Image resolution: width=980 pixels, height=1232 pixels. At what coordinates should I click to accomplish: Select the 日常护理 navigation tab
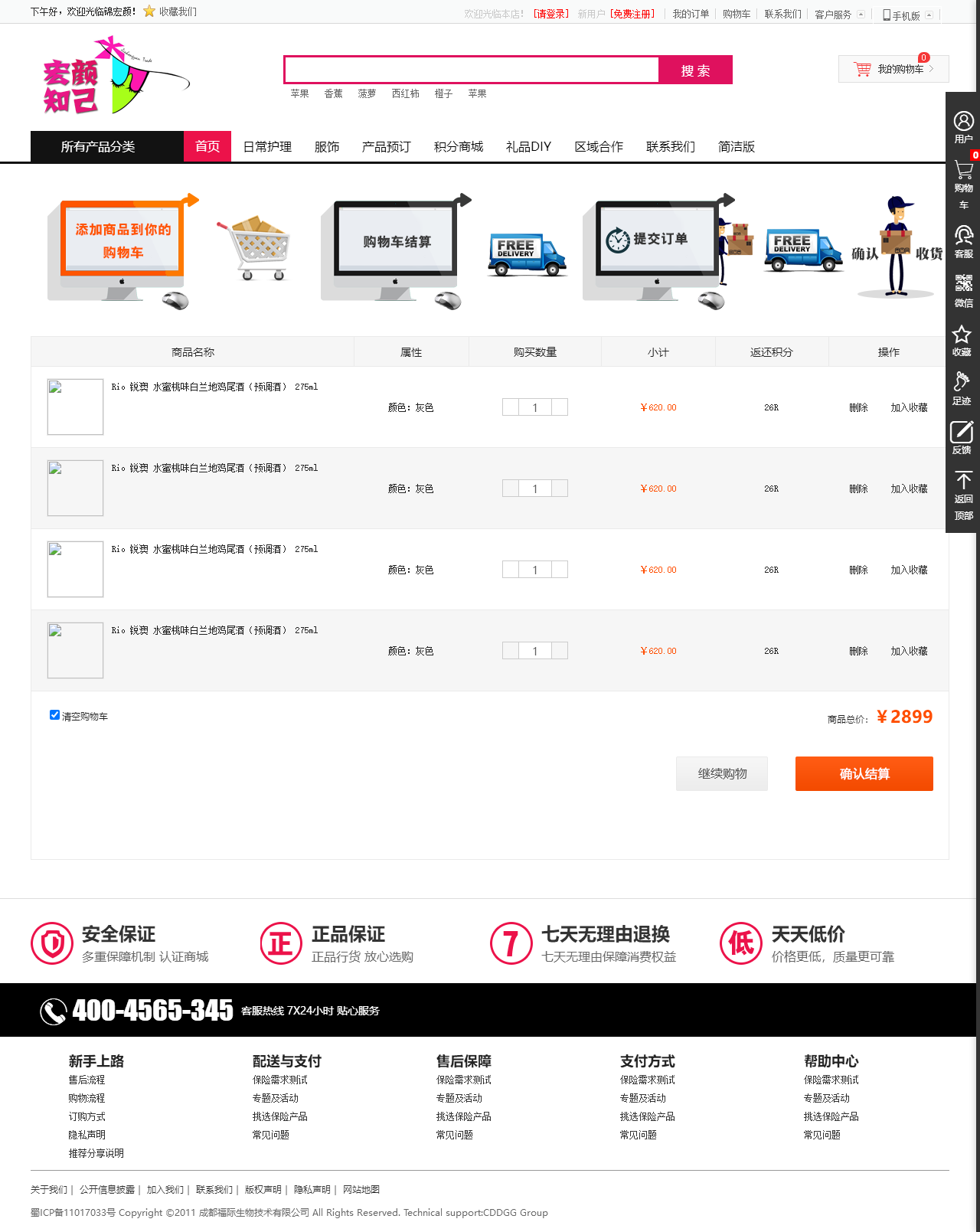point(267,146)
